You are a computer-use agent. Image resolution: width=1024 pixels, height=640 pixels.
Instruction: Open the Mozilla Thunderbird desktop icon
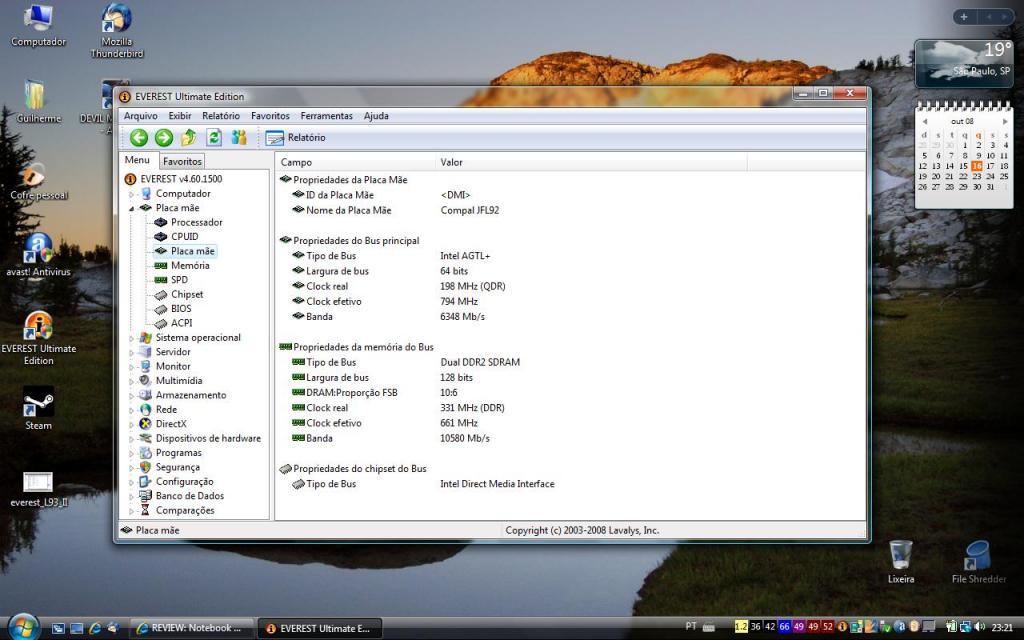click(117, 31)
